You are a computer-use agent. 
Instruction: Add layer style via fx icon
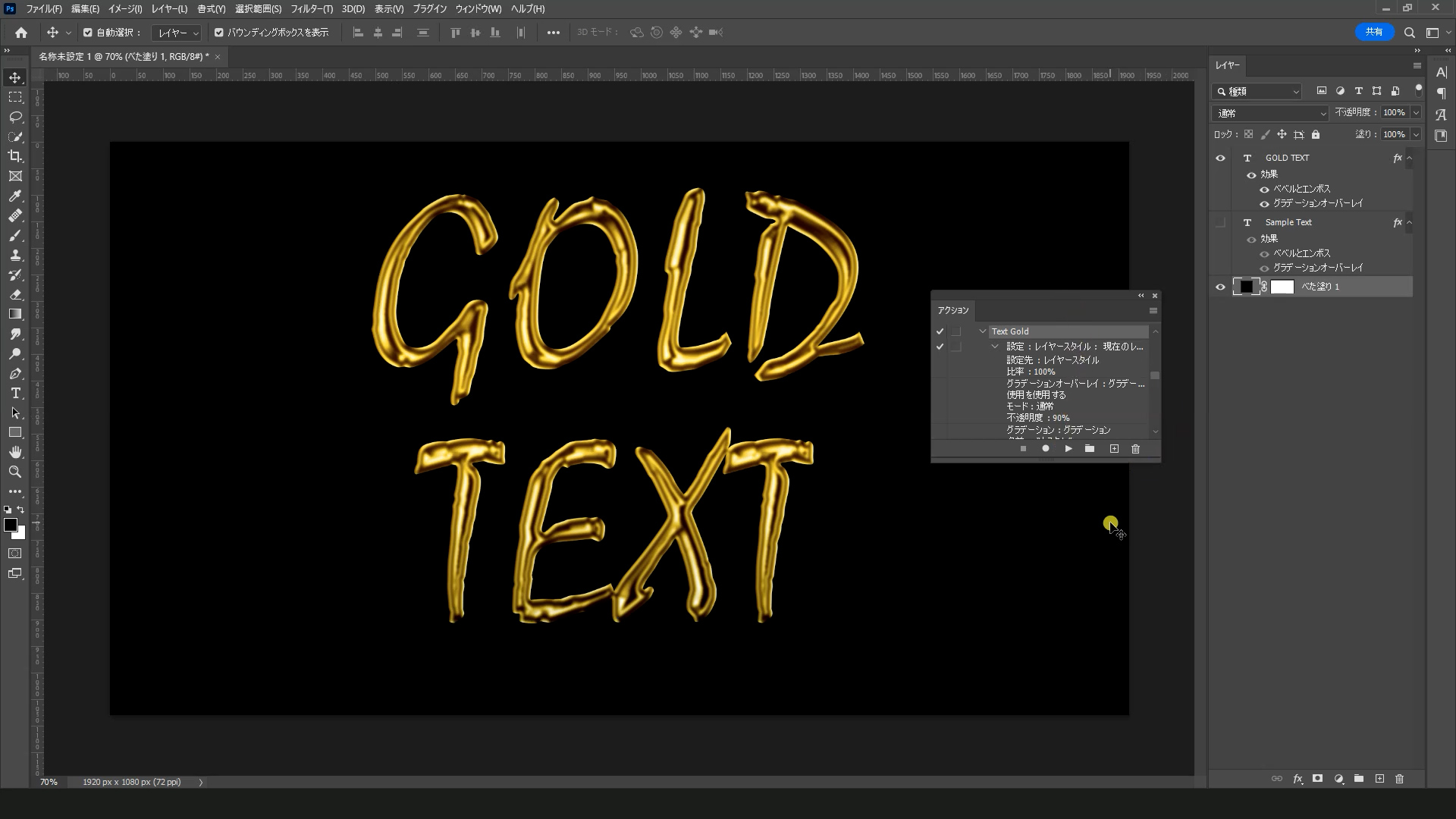point(1298,779)
